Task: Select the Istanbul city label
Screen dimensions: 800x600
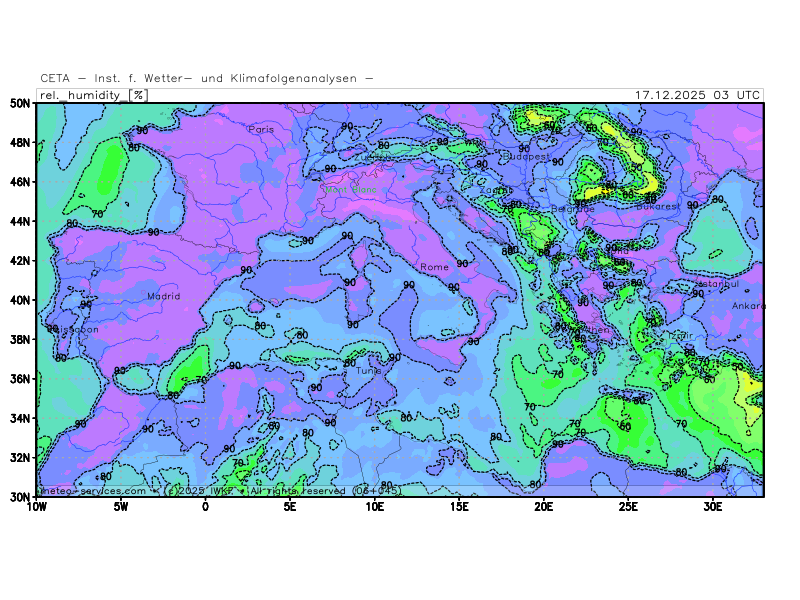Action: 716,284
